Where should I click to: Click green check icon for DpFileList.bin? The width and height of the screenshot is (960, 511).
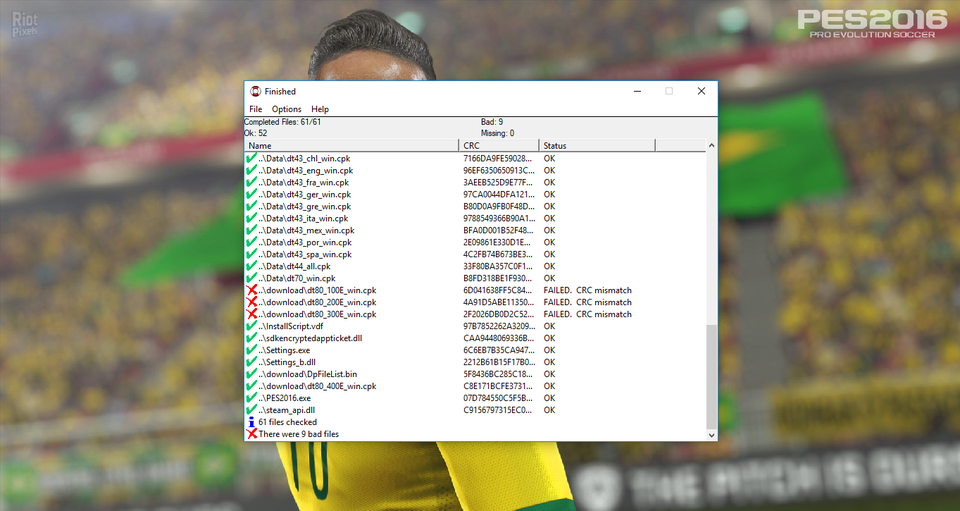click(252, 374)
